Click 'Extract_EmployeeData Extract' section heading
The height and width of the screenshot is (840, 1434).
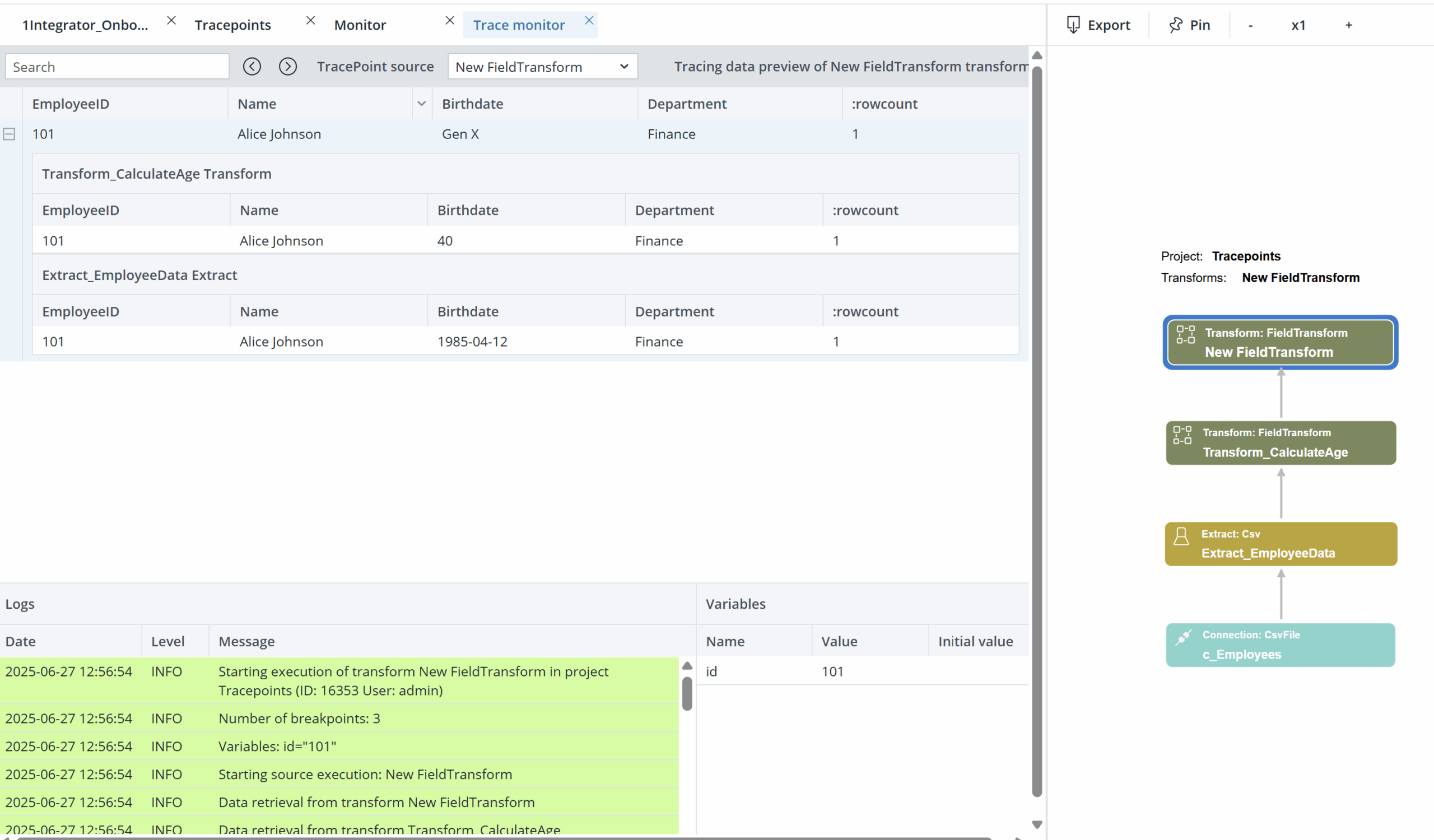139,275
